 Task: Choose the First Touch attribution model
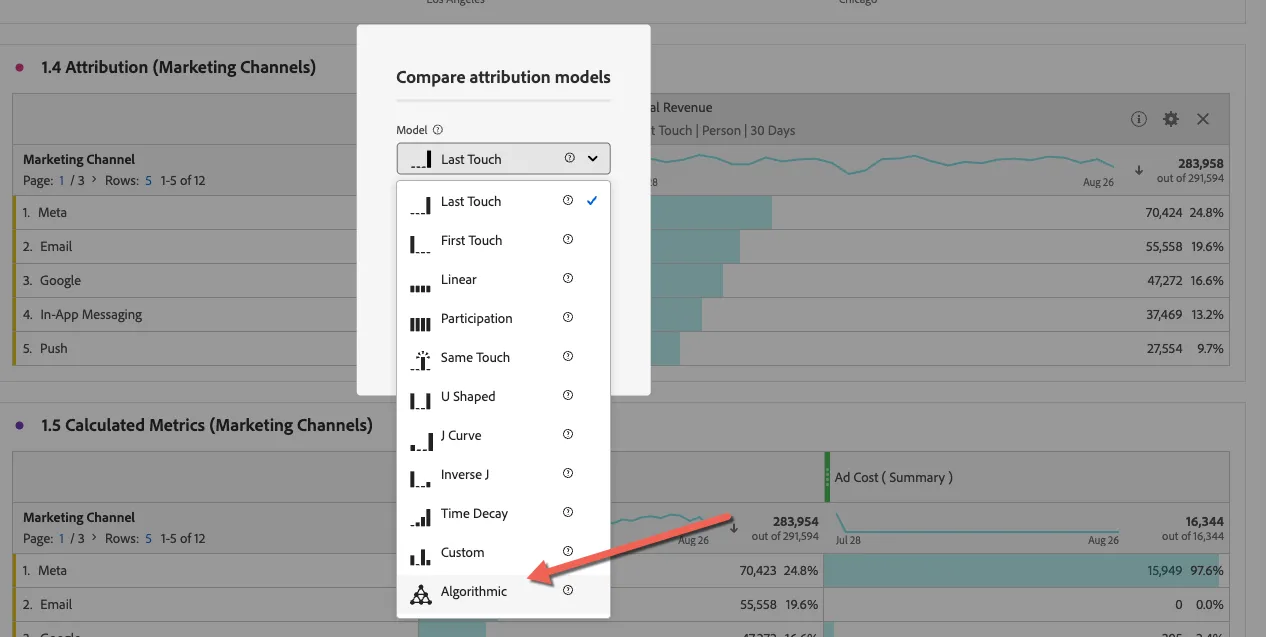click(x=503, y=240)
